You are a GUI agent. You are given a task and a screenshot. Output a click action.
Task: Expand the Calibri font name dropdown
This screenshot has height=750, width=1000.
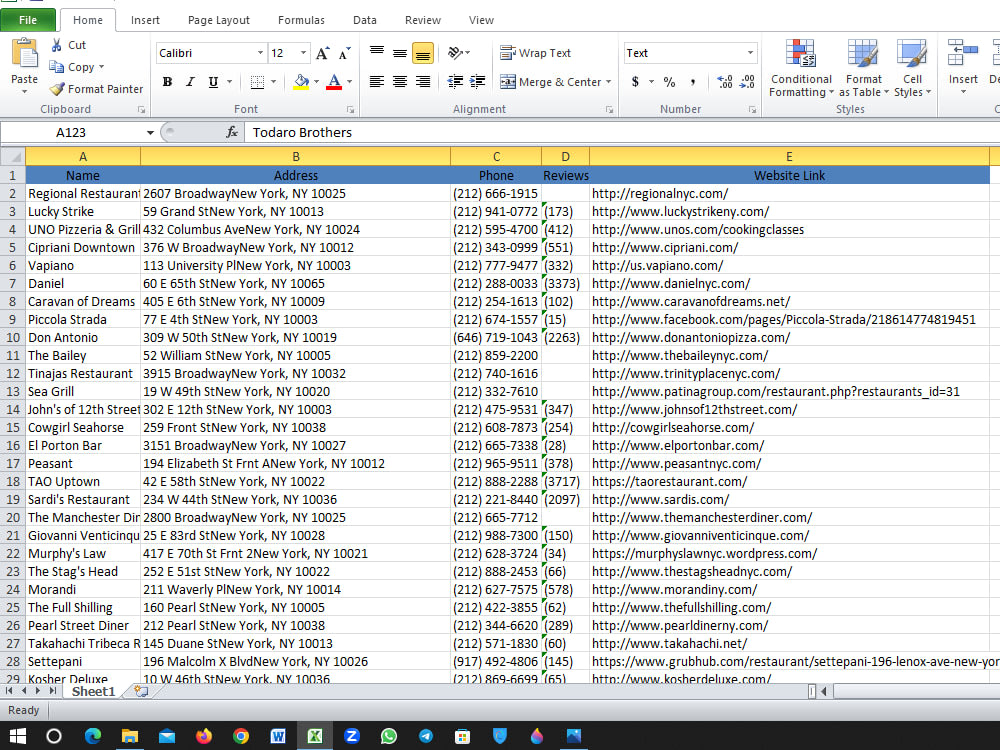pos(260,53)
